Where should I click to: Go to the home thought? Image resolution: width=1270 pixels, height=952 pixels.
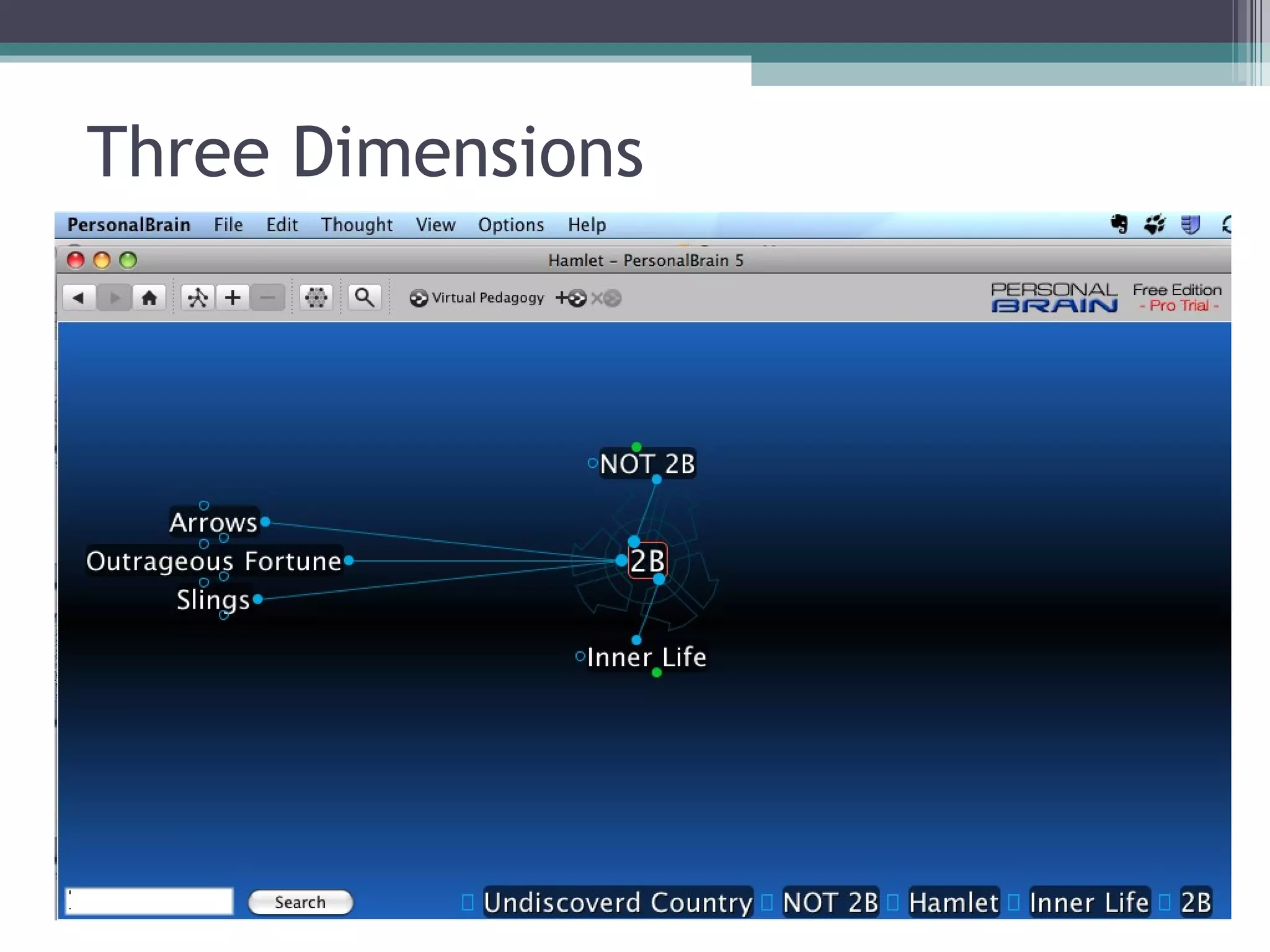tap(149, 298)
